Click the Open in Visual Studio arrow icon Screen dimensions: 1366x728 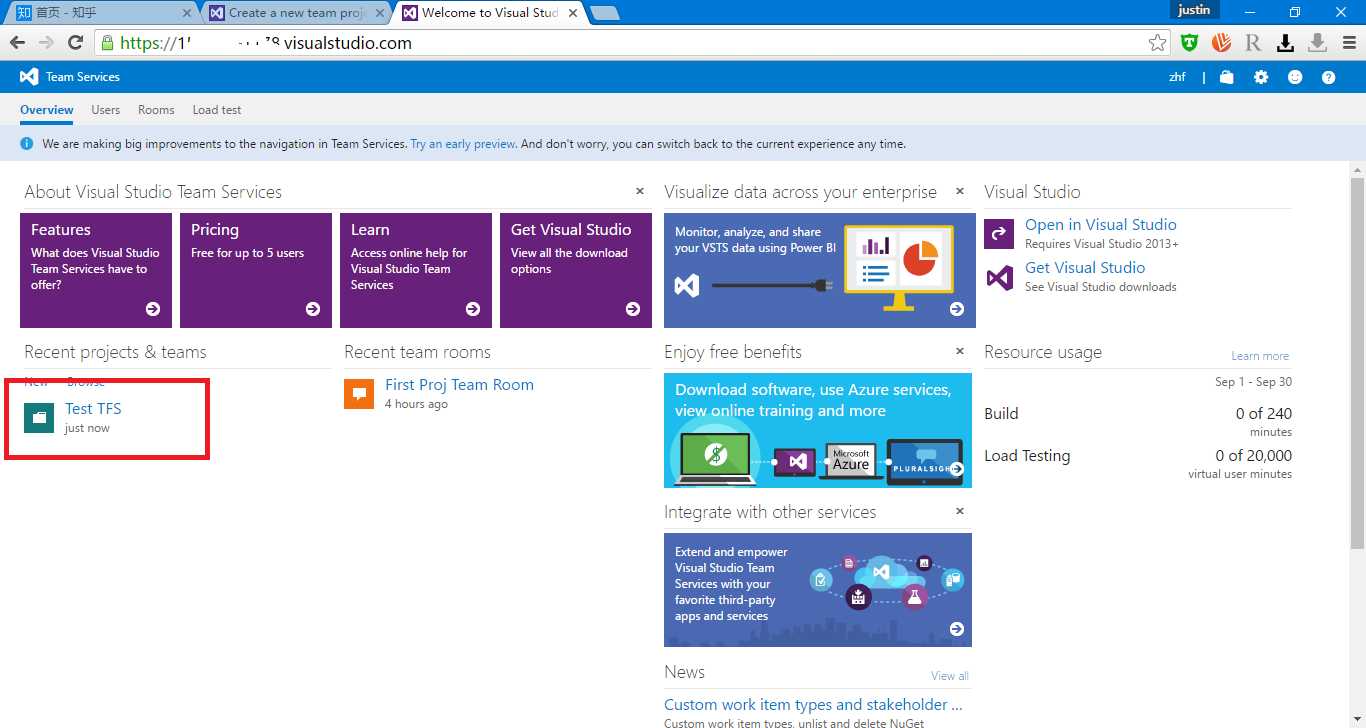pos(999,234)
